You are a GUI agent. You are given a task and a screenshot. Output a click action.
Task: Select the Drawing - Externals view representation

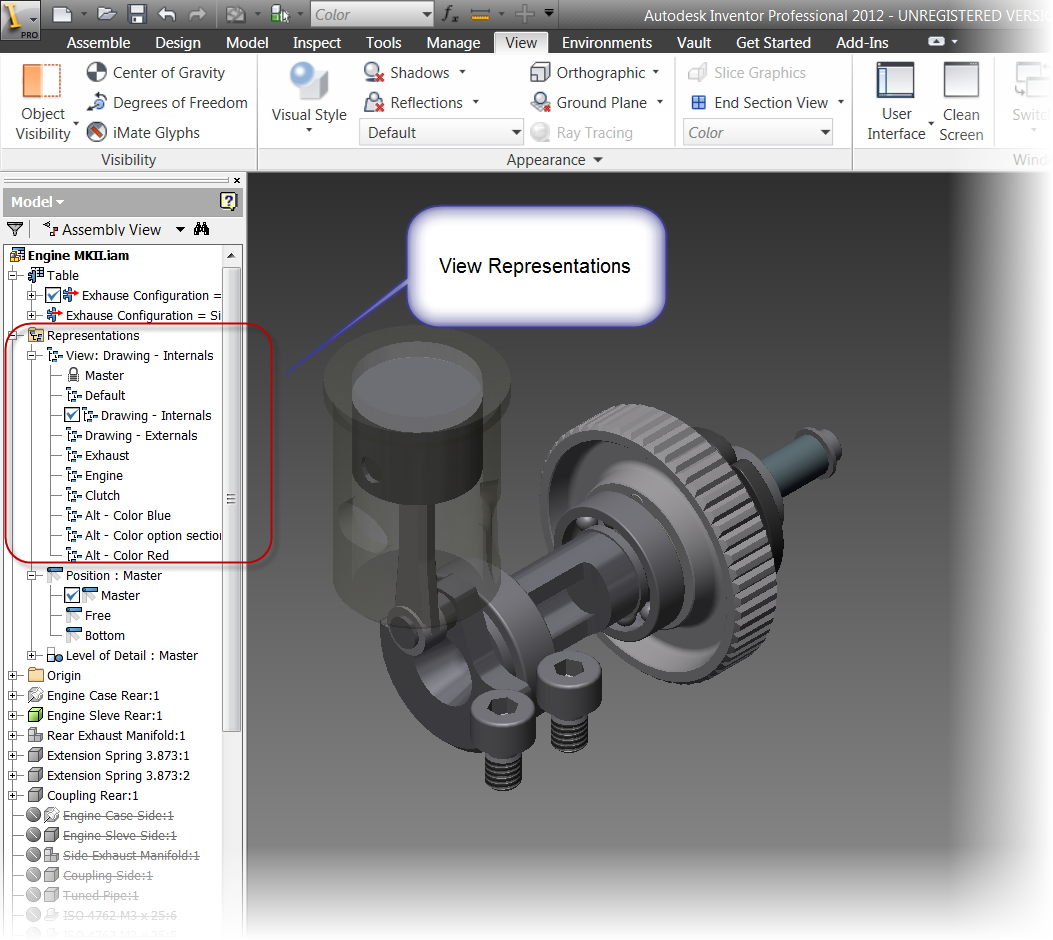[141, 436]
